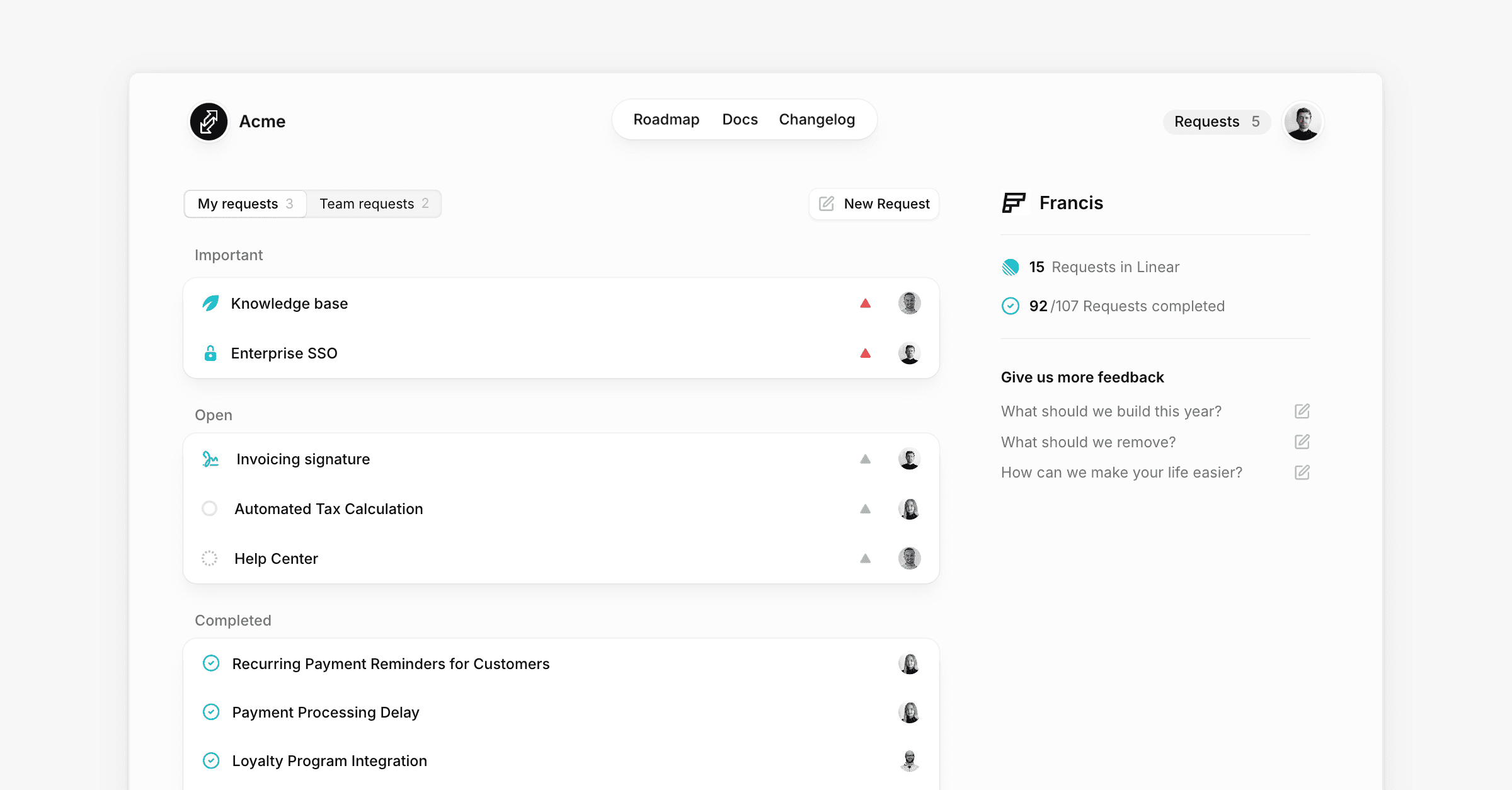Open edit icon for 'What should we remove?'
Screen dimensions: 1512x790
(x=1302, y=442)
